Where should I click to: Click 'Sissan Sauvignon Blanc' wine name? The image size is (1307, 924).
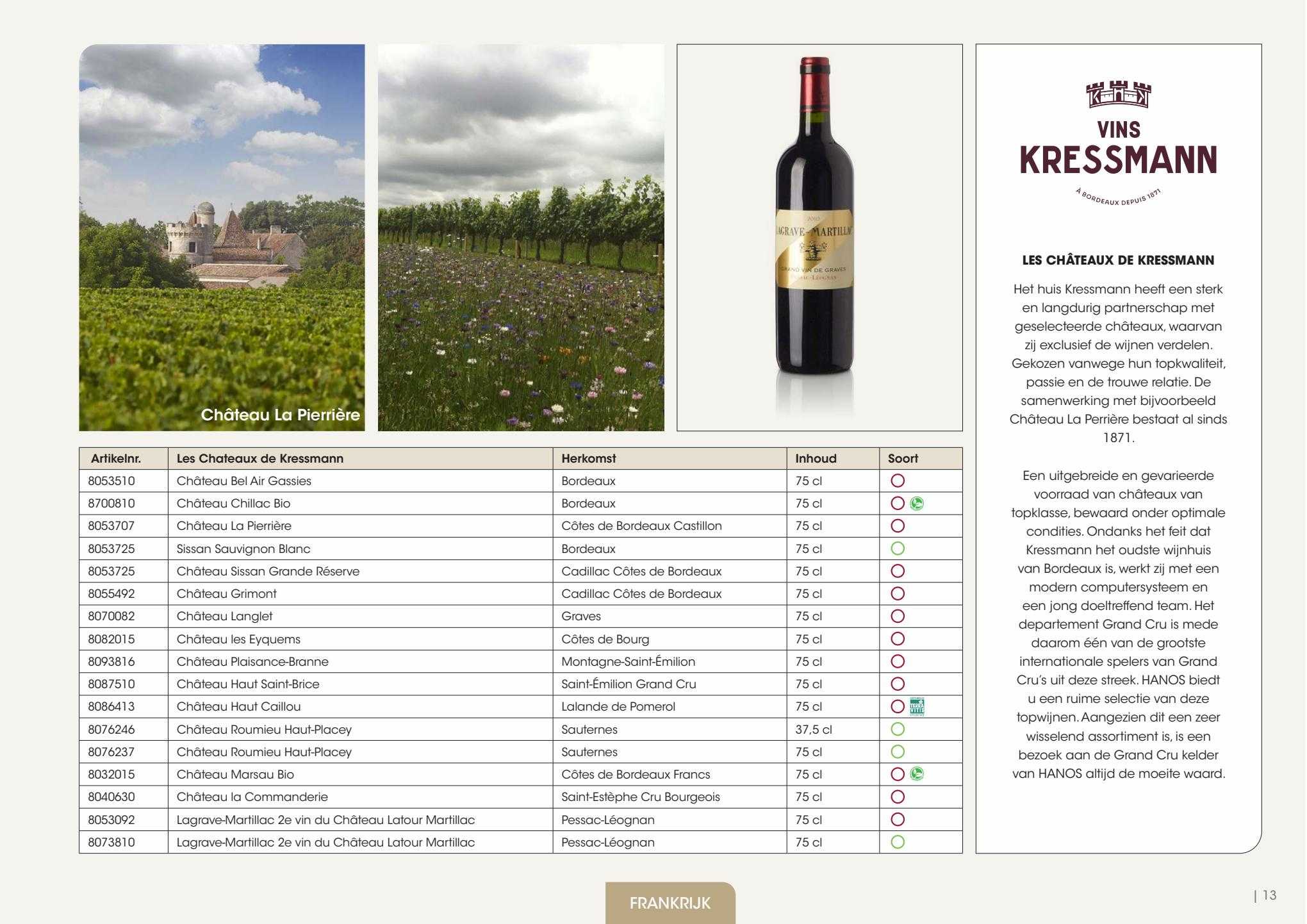coord(243,549)
